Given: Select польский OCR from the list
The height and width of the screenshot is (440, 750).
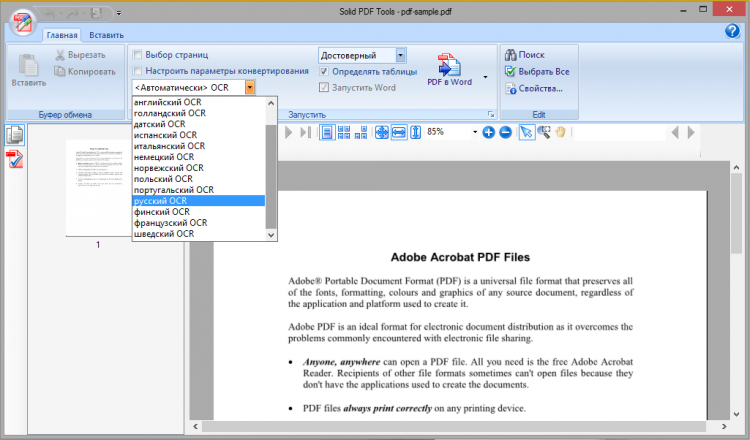Looking at the screenshot, I should tap(199, 179).
